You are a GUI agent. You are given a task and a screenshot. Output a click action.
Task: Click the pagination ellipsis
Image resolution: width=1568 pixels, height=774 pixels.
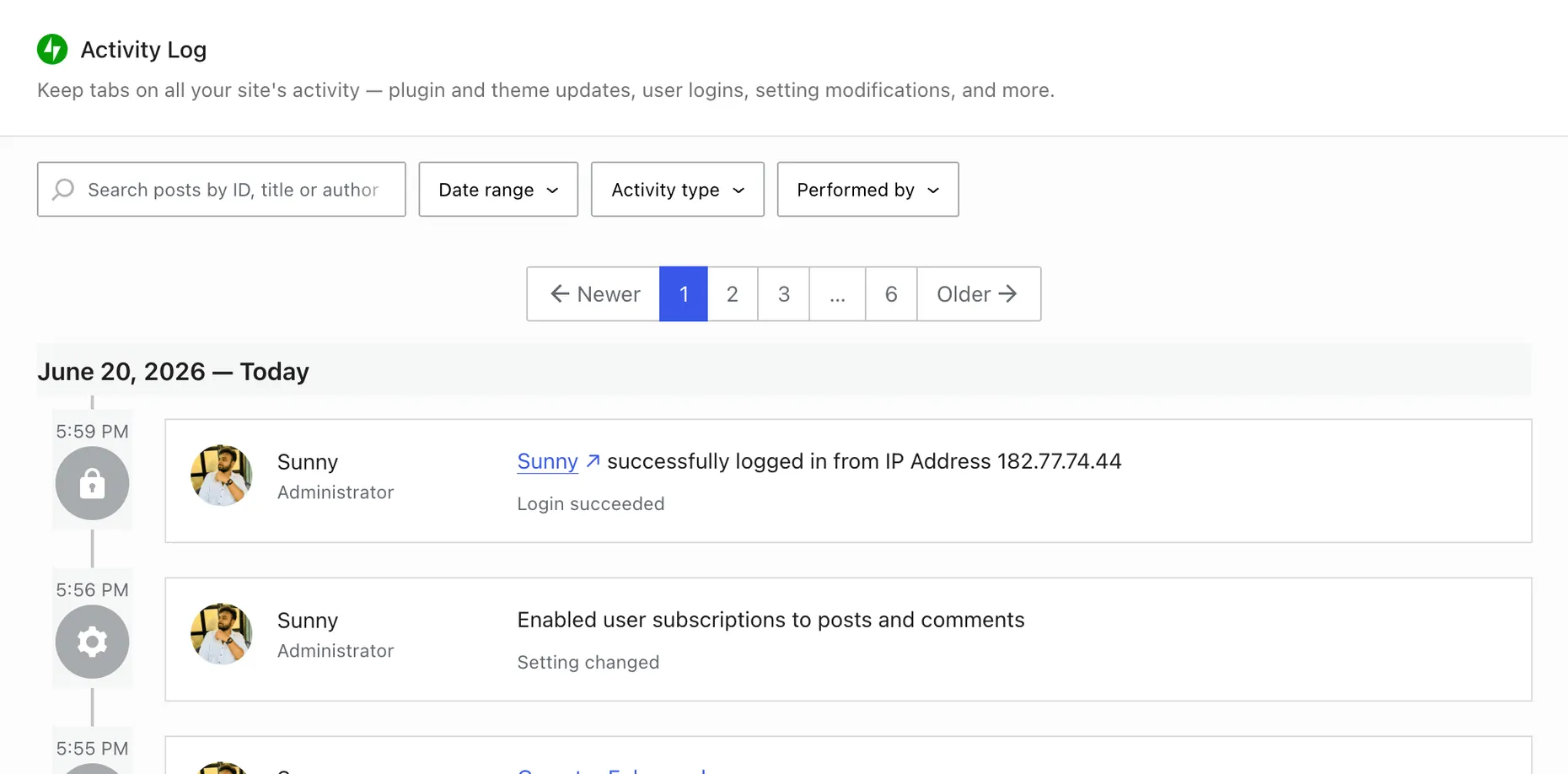point(837,294)
